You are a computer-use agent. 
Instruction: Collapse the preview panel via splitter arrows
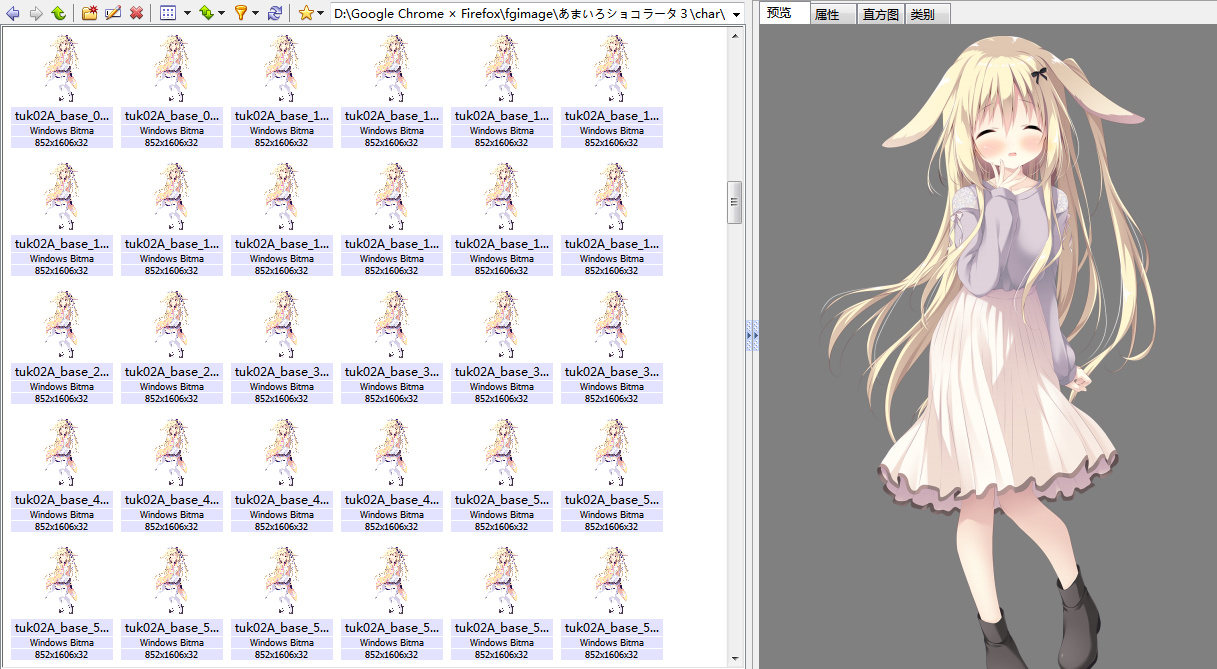tap(752, 335)
